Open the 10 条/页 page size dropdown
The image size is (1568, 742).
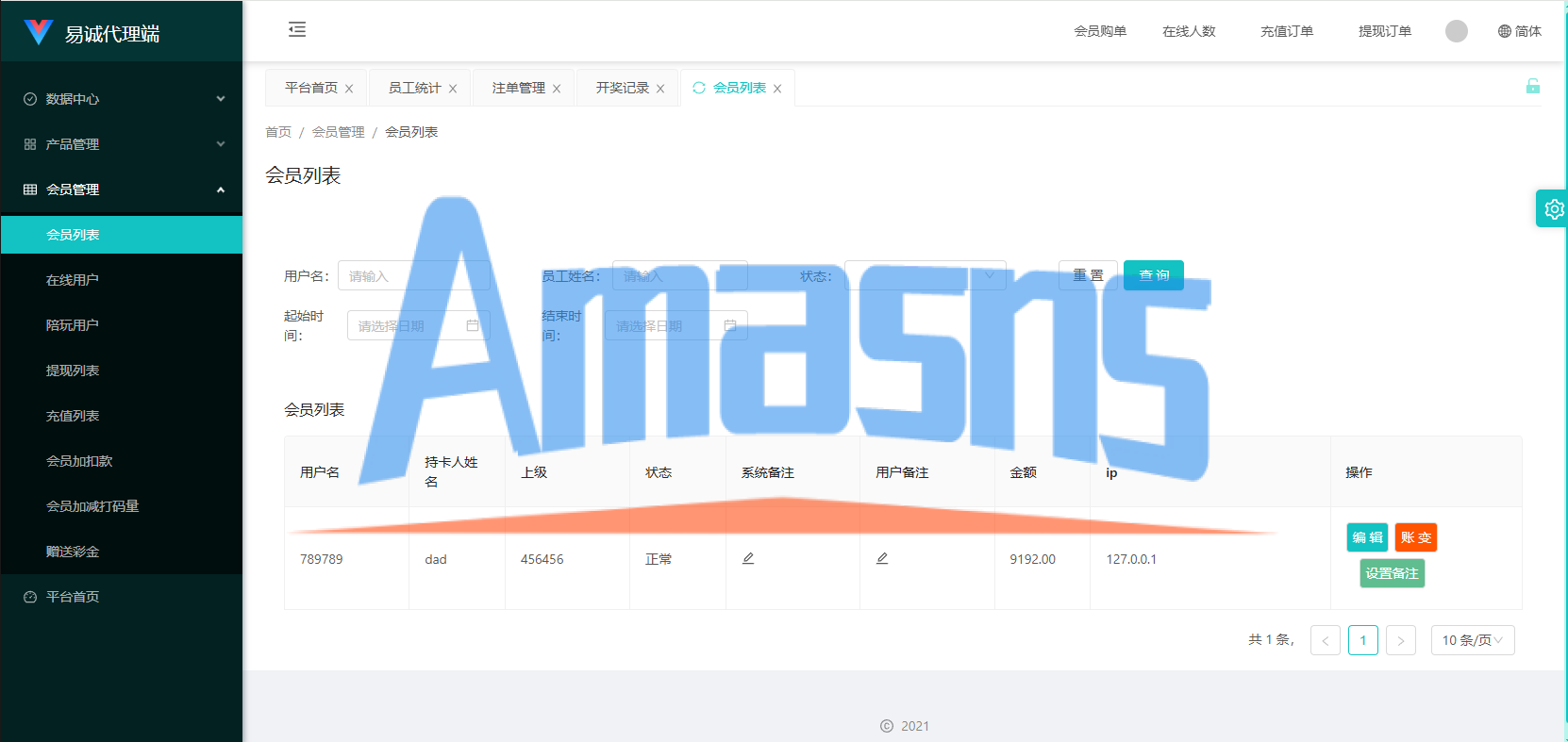1473,640
